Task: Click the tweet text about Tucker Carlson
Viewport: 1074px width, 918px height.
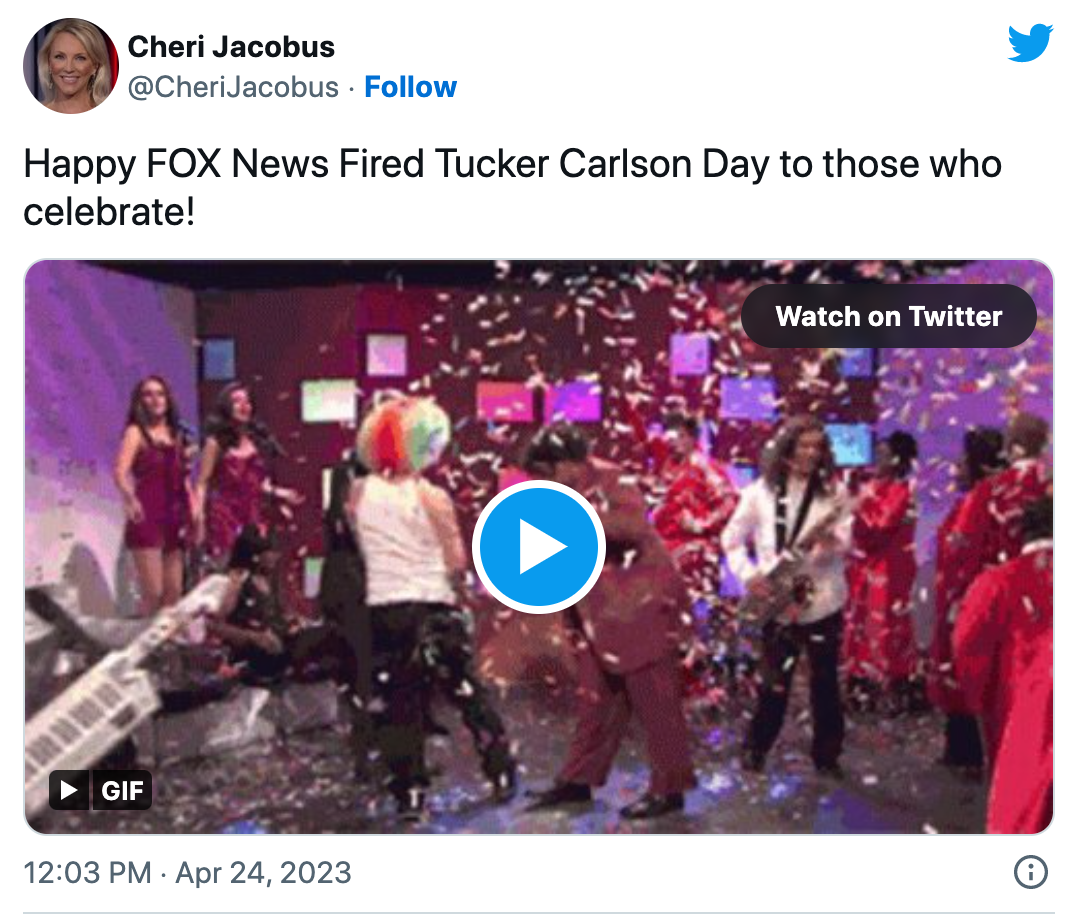Action: 512,164
